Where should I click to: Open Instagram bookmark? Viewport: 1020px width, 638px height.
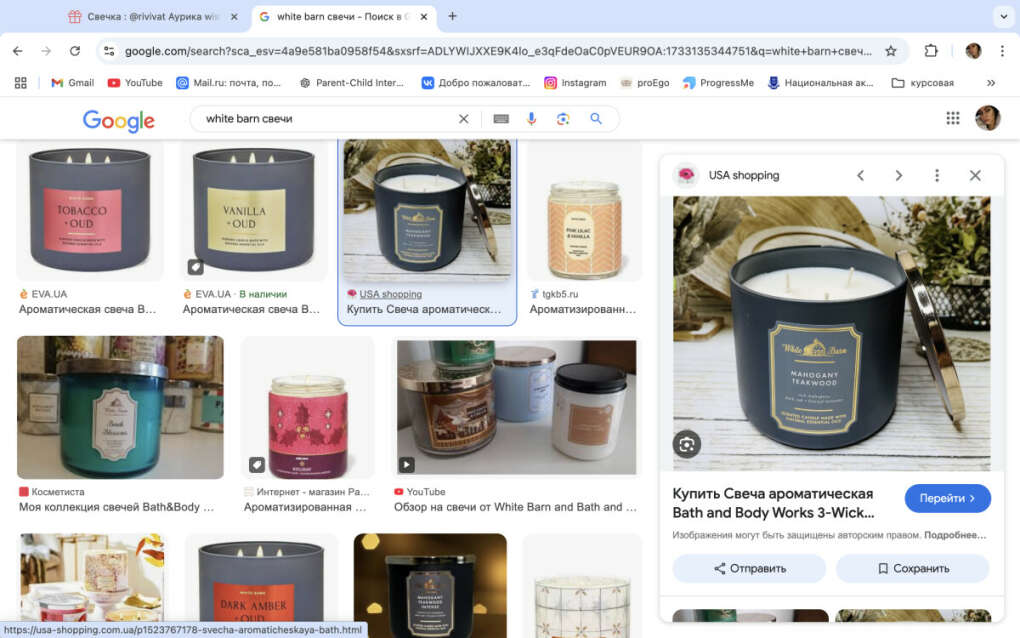(575, 83)
